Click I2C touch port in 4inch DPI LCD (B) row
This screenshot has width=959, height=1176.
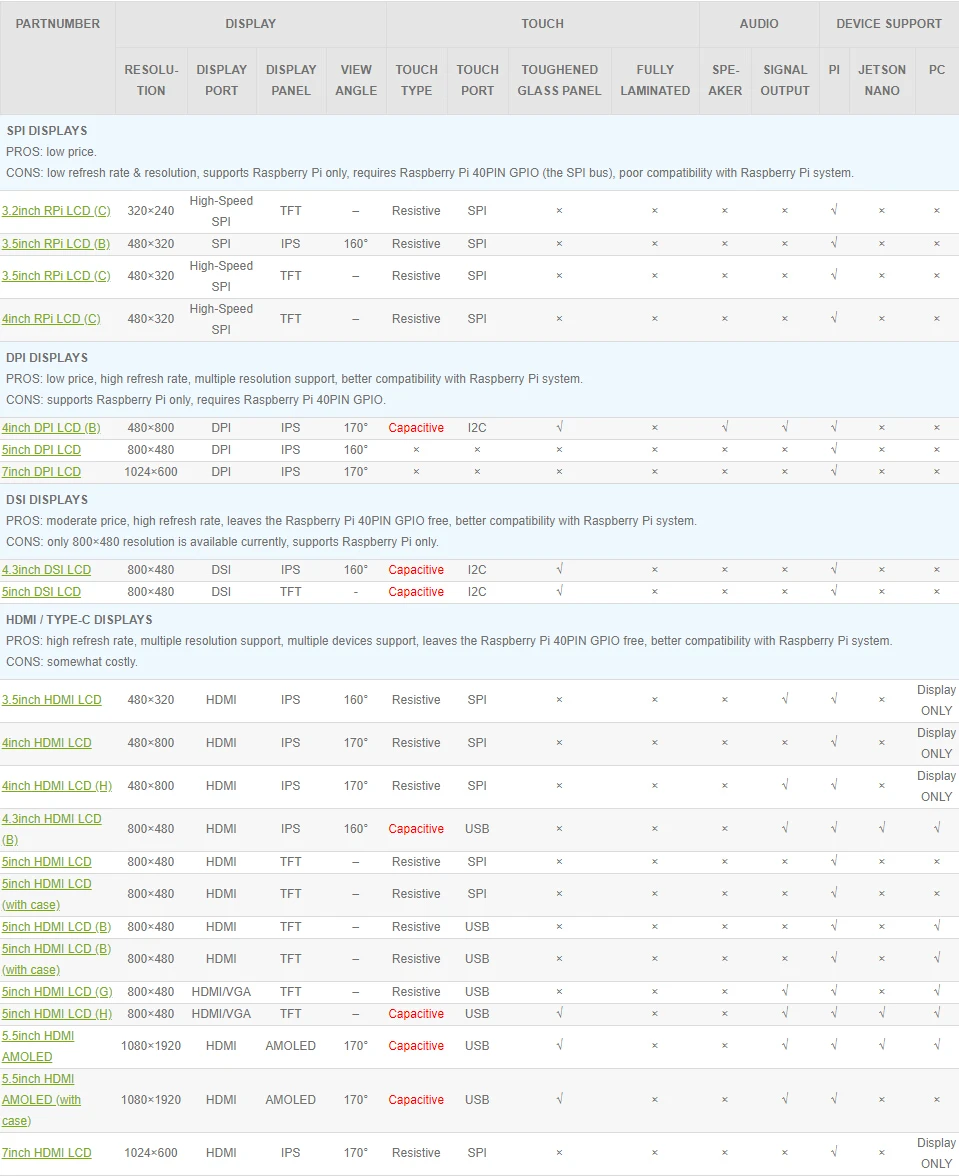(x=477, y=428)
